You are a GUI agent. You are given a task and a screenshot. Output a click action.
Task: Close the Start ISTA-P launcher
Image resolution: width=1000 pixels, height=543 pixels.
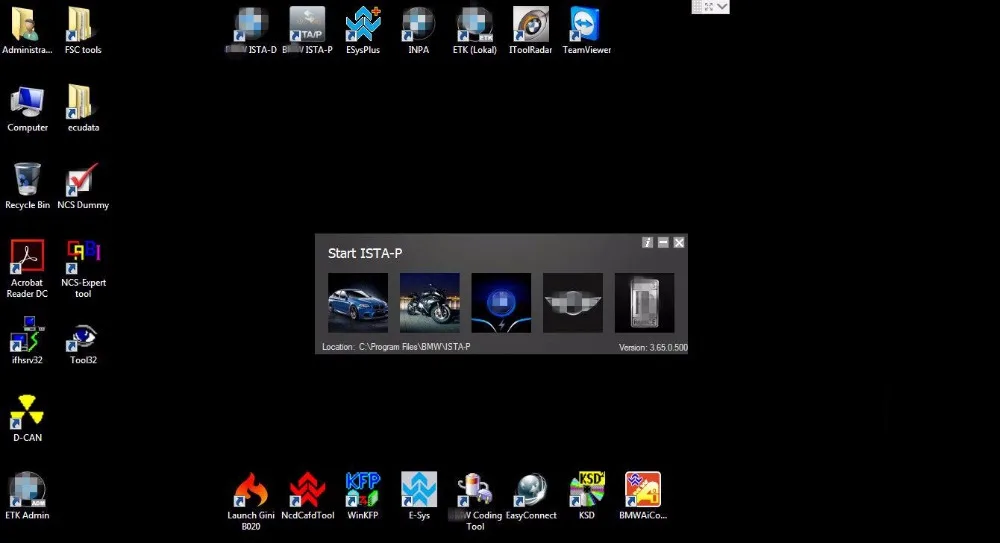click(679, 242)
